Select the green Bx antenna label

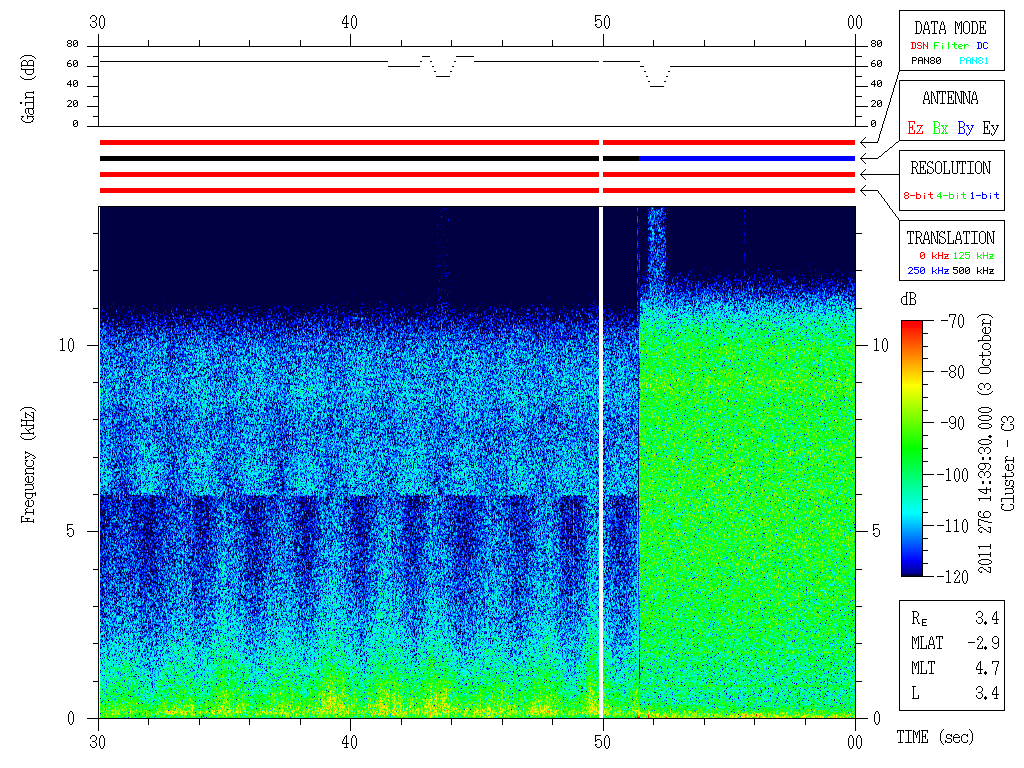click(x=940, y=128)
